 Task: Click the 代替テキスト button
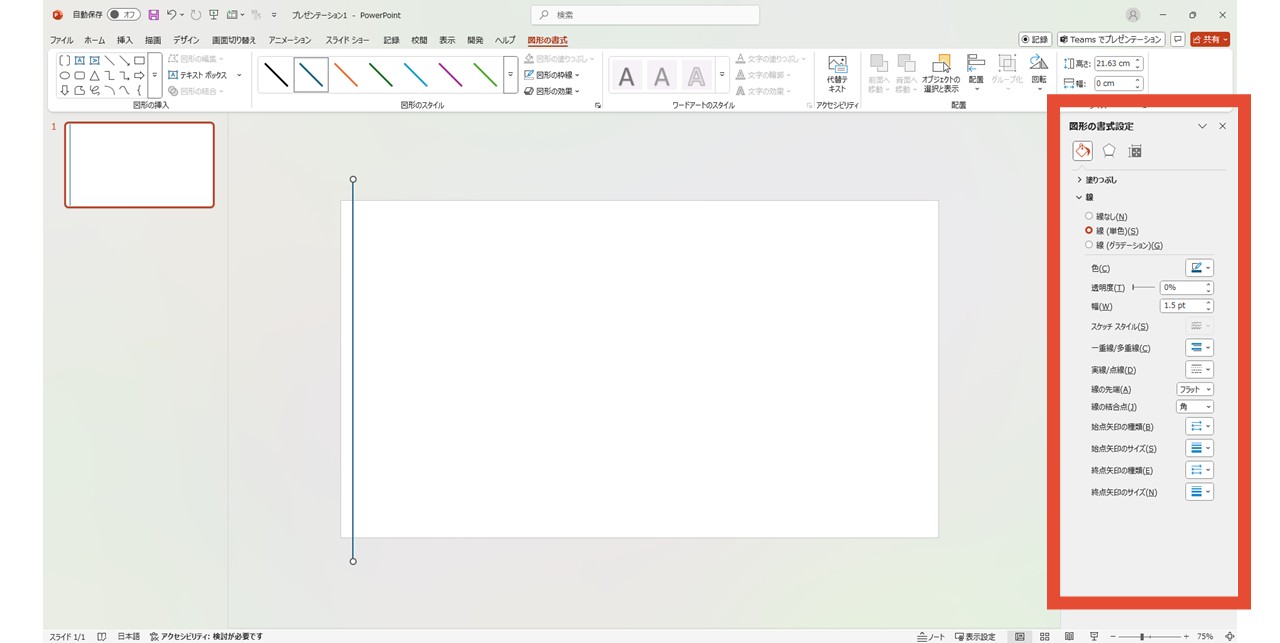click(837, 74)
